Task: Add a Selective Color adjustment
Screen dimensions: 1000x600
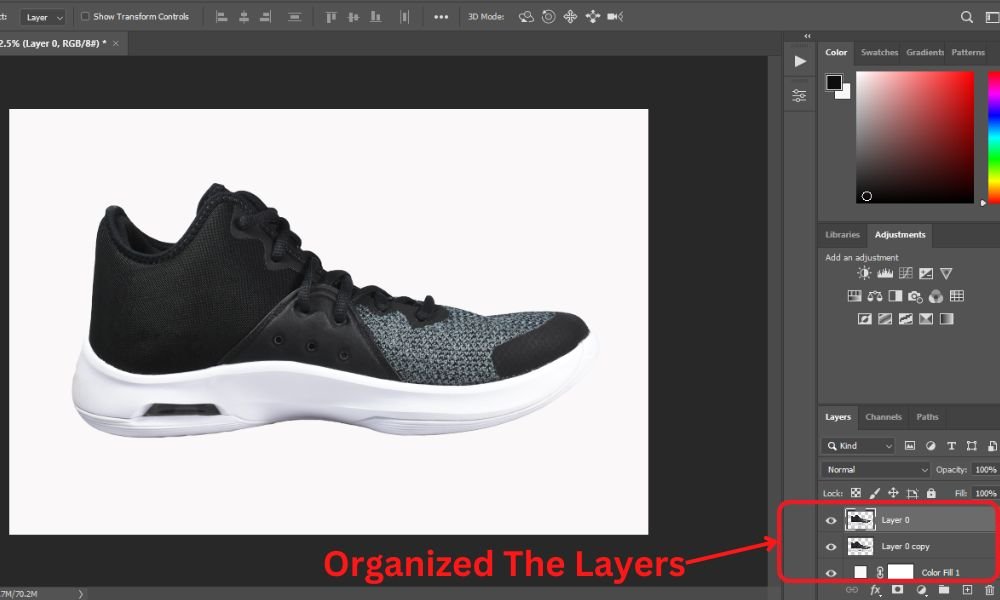Action: (926, 319)
